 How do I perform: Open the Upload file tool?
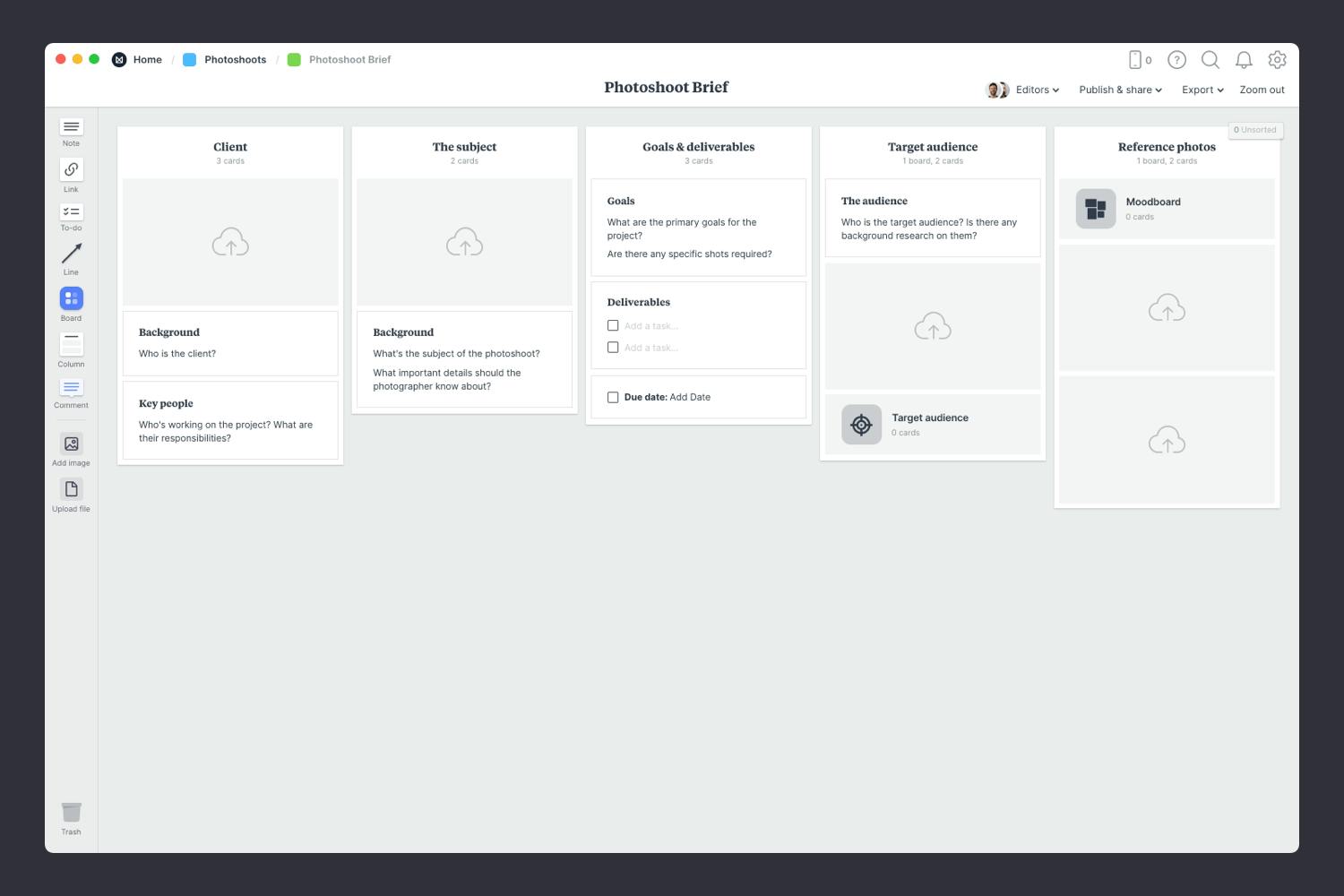71,489
